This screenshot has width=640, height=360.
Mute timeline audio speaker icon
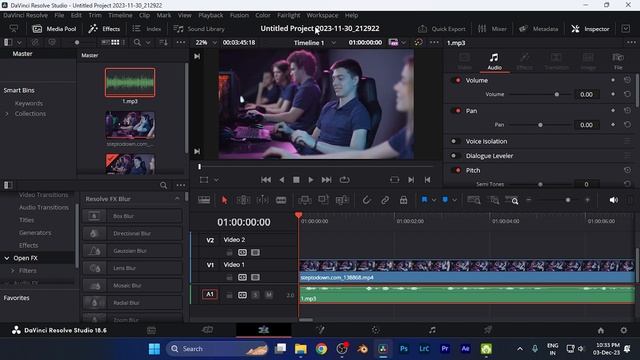click(613, 200)
